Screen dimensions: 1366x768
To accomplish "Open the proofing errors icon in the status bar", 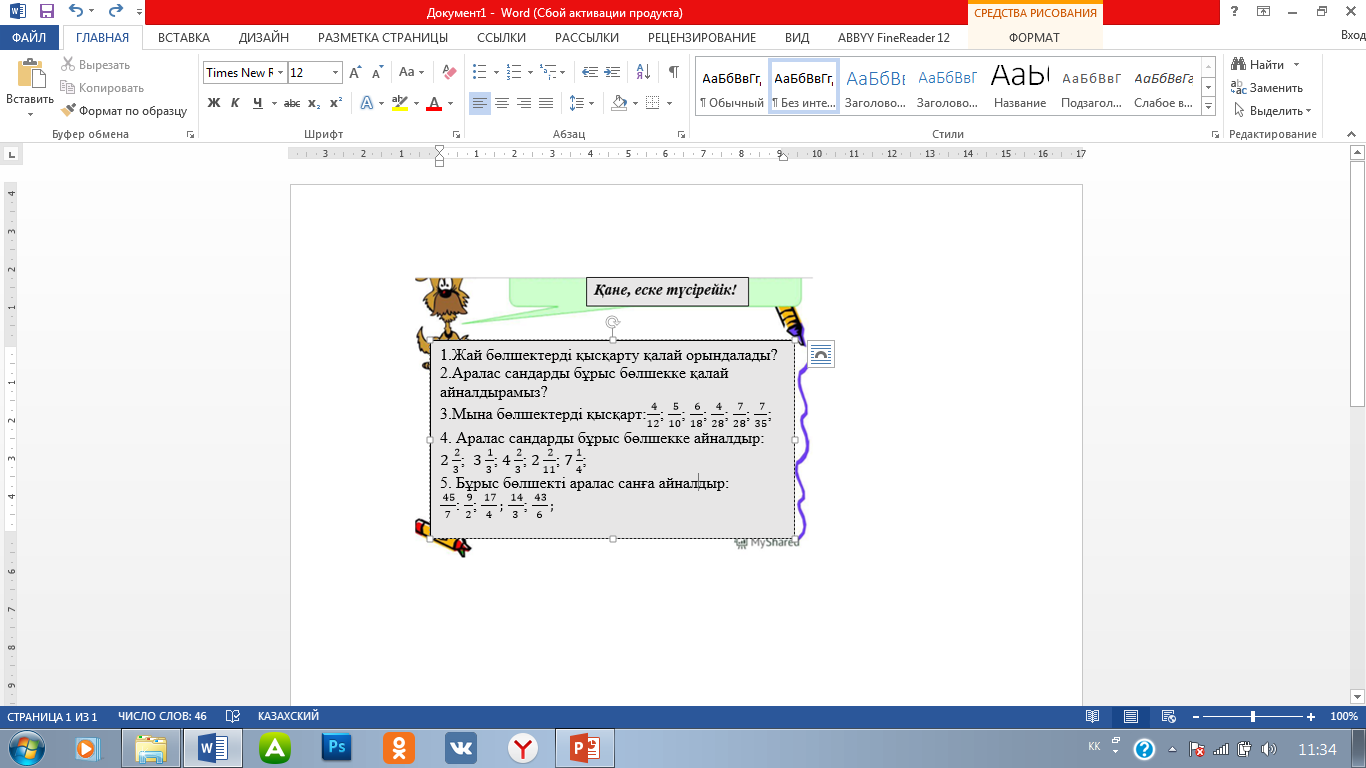I will coord(233,717).
